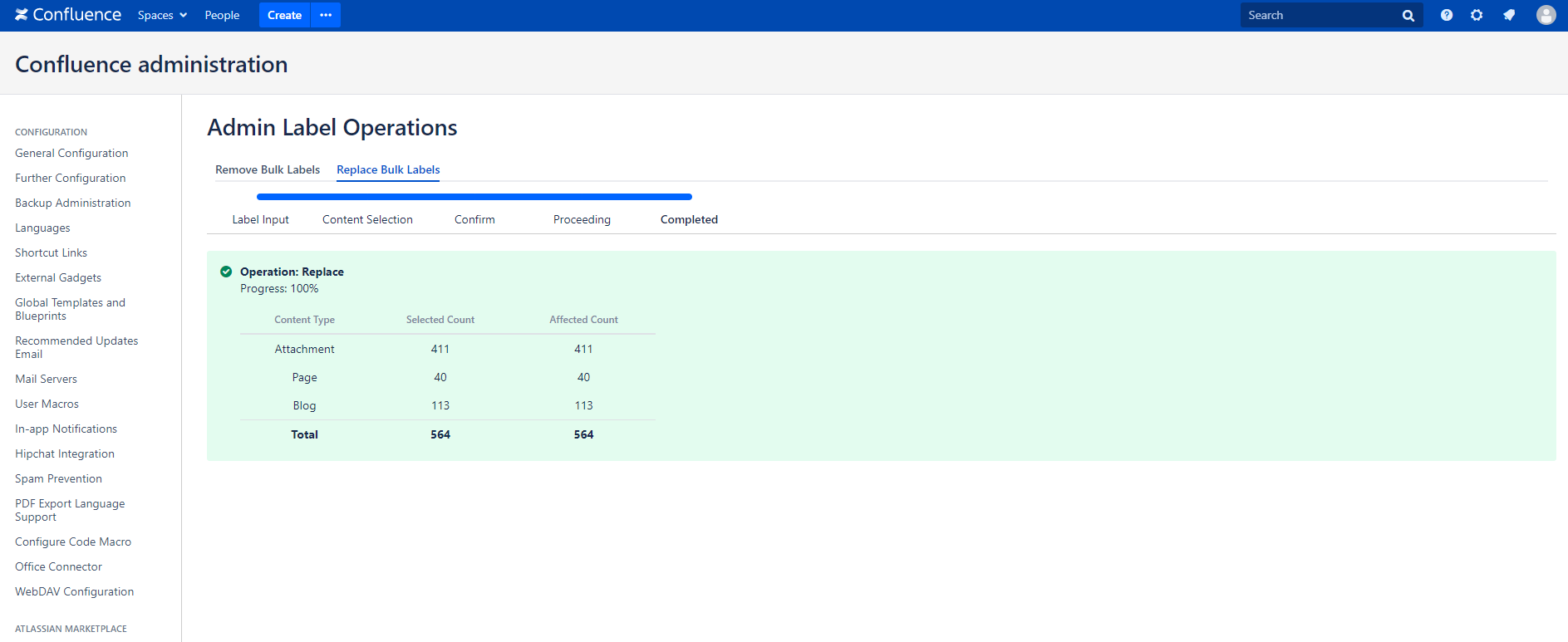
Task: Click the Affected Count column header
Action: (x=583, y=320)
